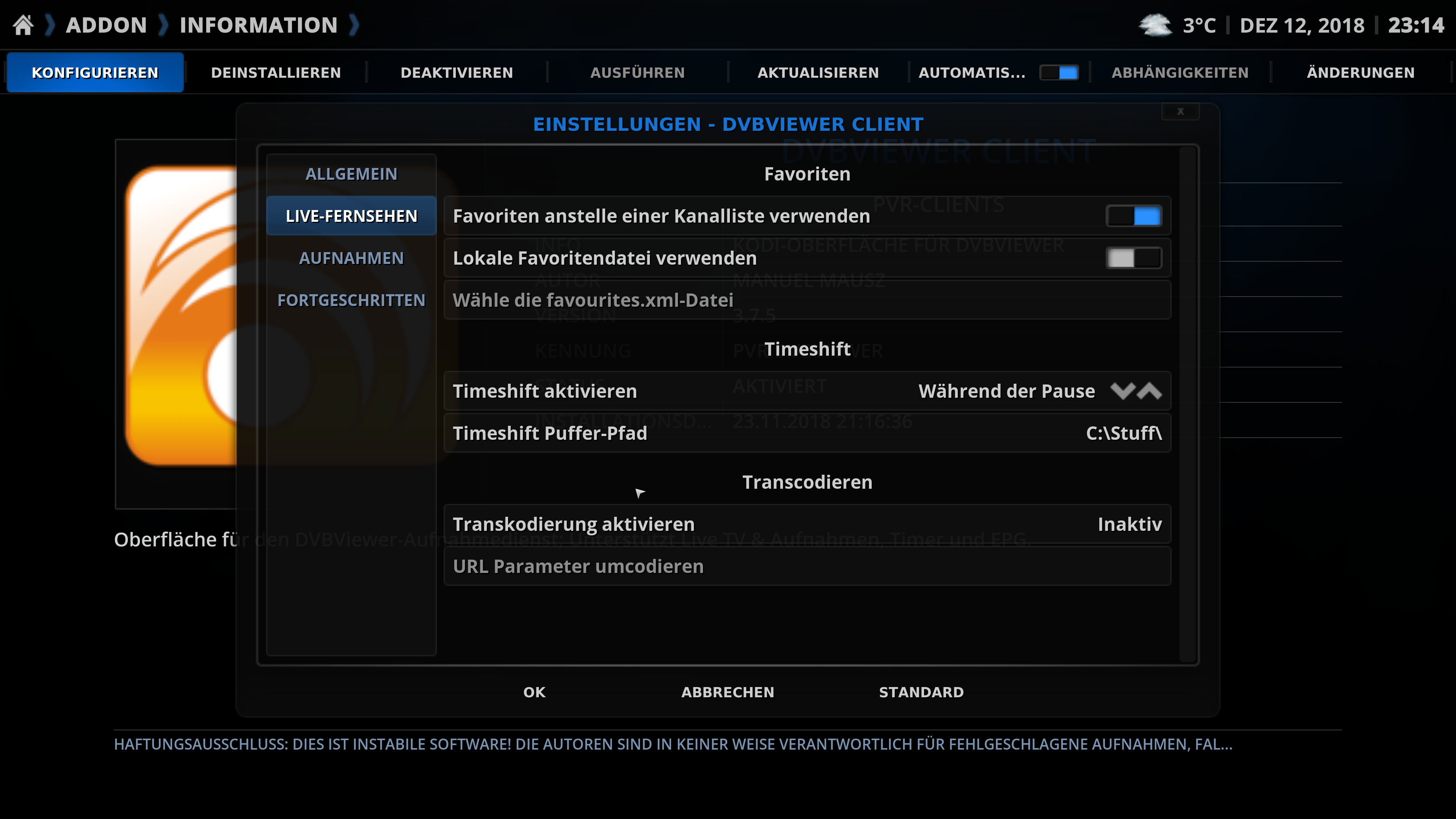The image size is (1456, 819).
Task: Open the weather cloud icon
Action: tap(1155, 25)
